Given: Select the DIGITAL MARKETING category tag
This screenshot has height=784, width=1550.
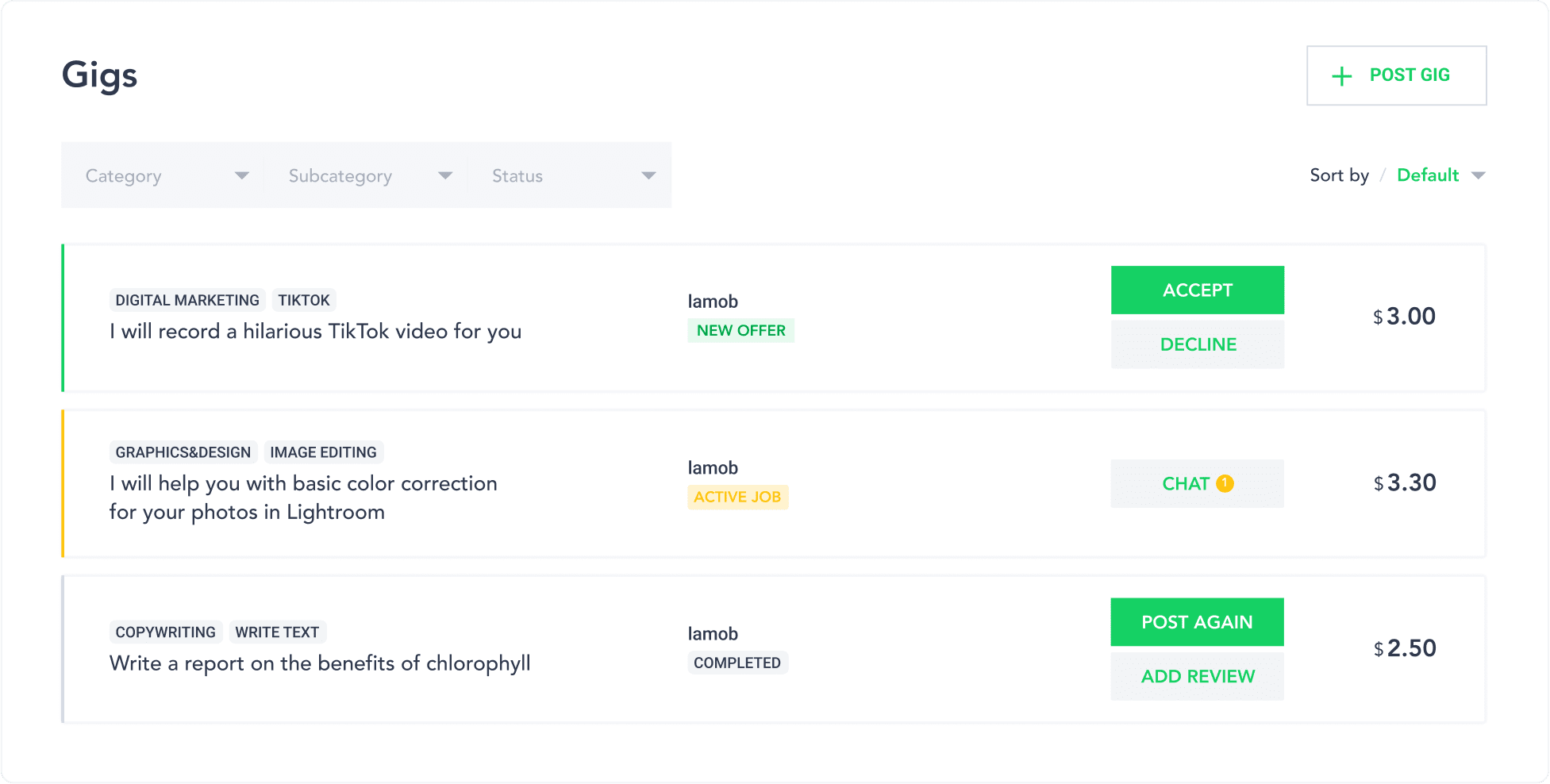Looking at the screenshot, I should (186, 299).
